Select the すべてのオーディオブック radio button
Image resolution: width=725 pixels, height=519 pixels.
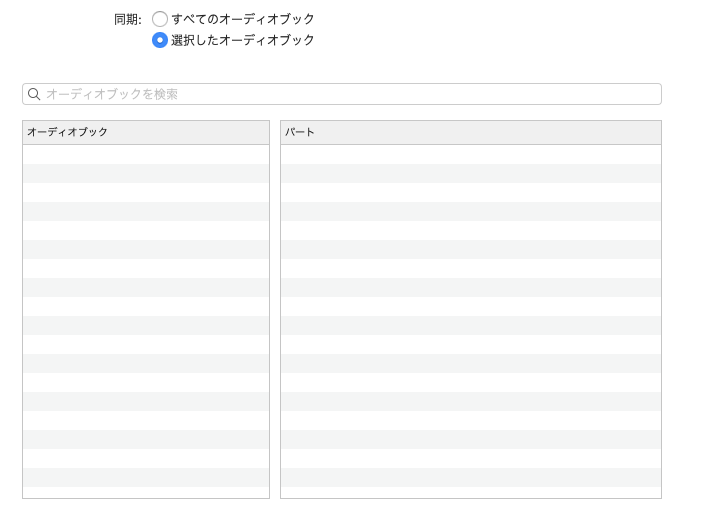[x=160, y=19]
